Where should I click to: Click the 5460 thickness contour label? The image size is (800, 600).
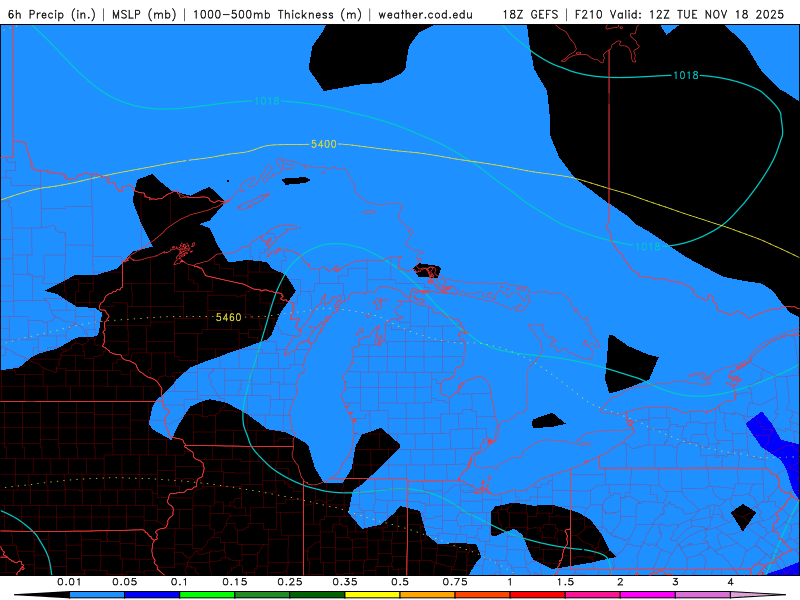point(229,317)
